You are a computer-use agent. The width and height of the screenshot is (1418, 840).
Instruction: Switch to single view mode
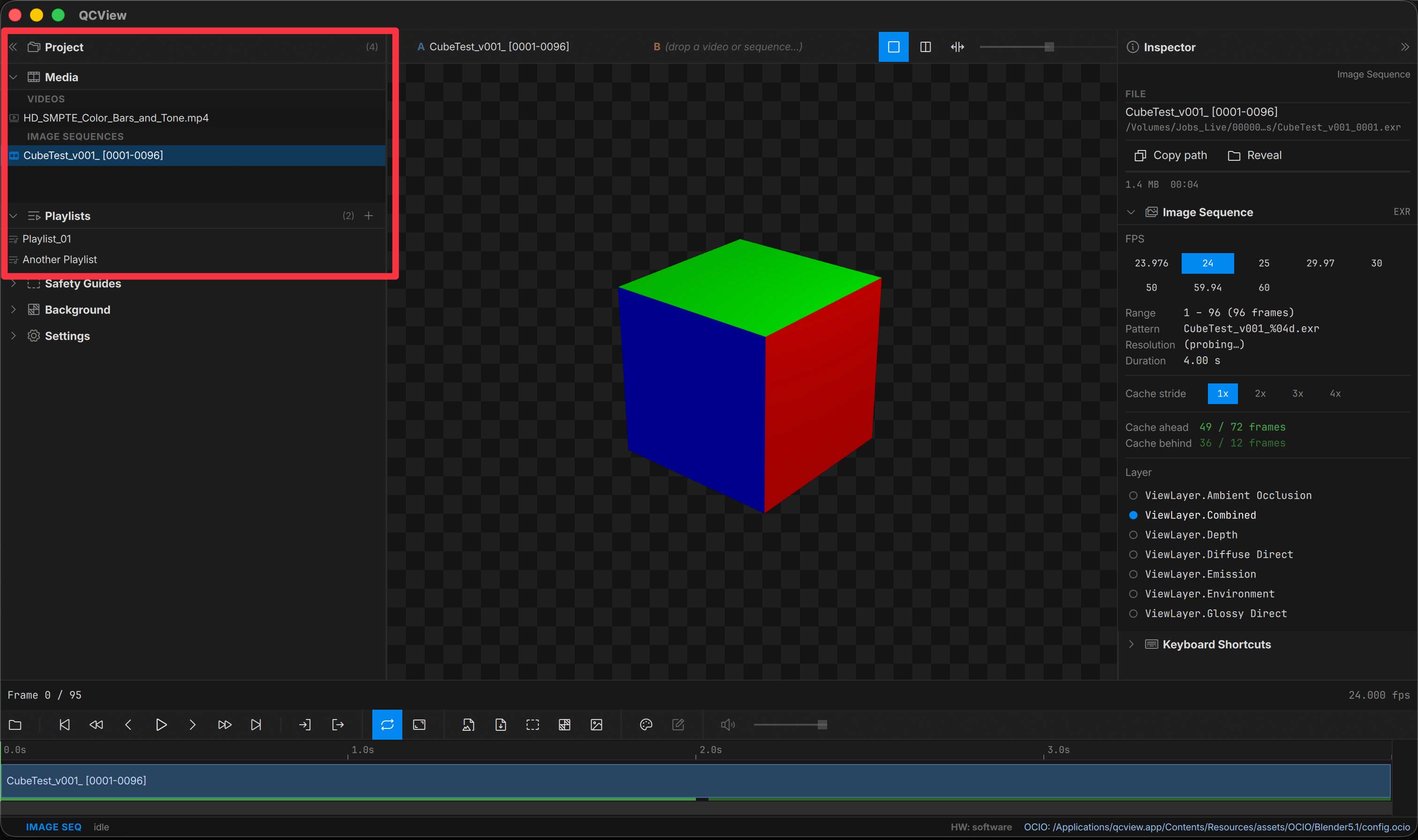tap(893, 47)
